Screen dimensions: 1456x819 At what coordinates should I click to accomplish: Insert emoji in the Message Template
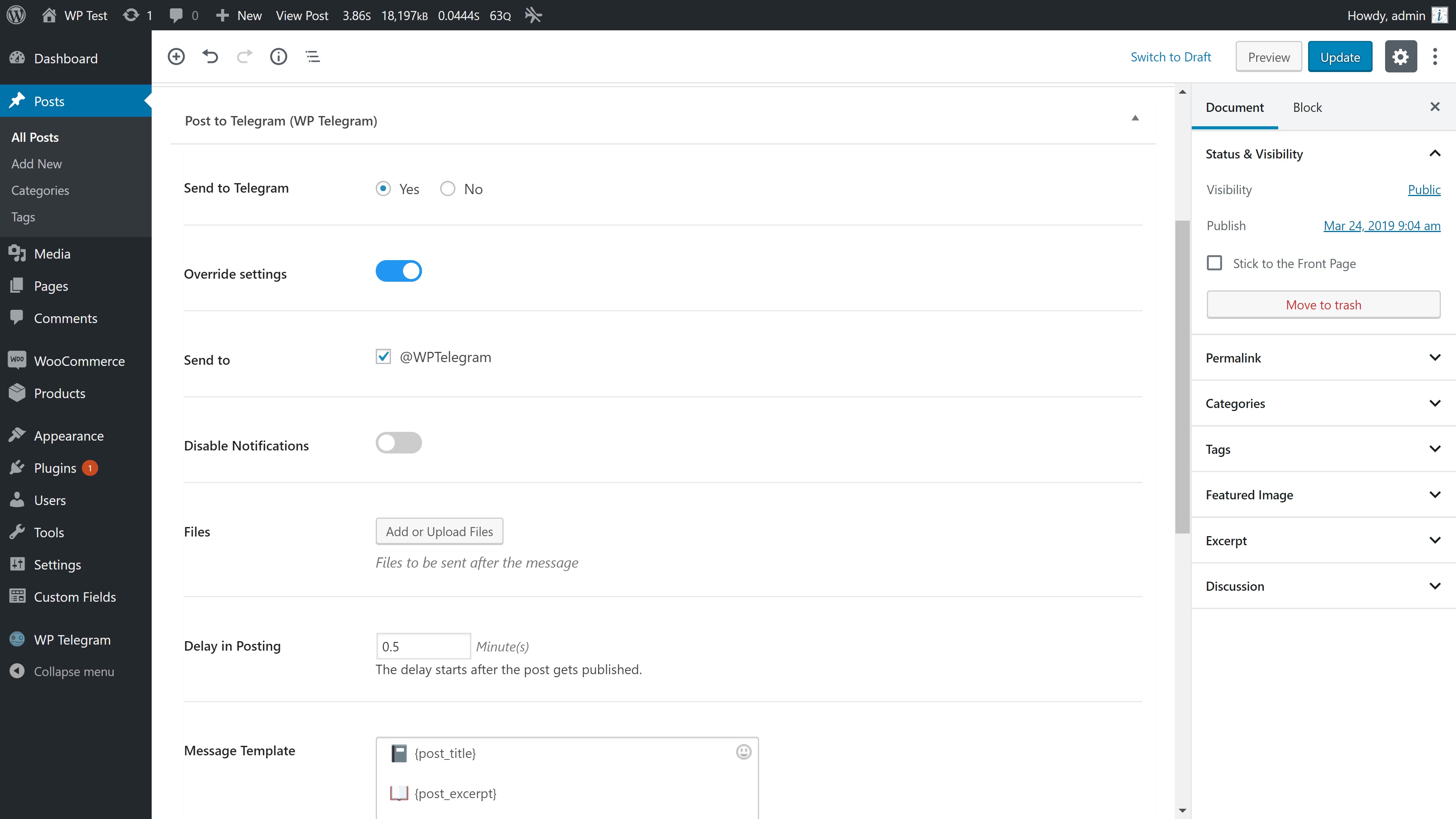[x=743, y=752]
